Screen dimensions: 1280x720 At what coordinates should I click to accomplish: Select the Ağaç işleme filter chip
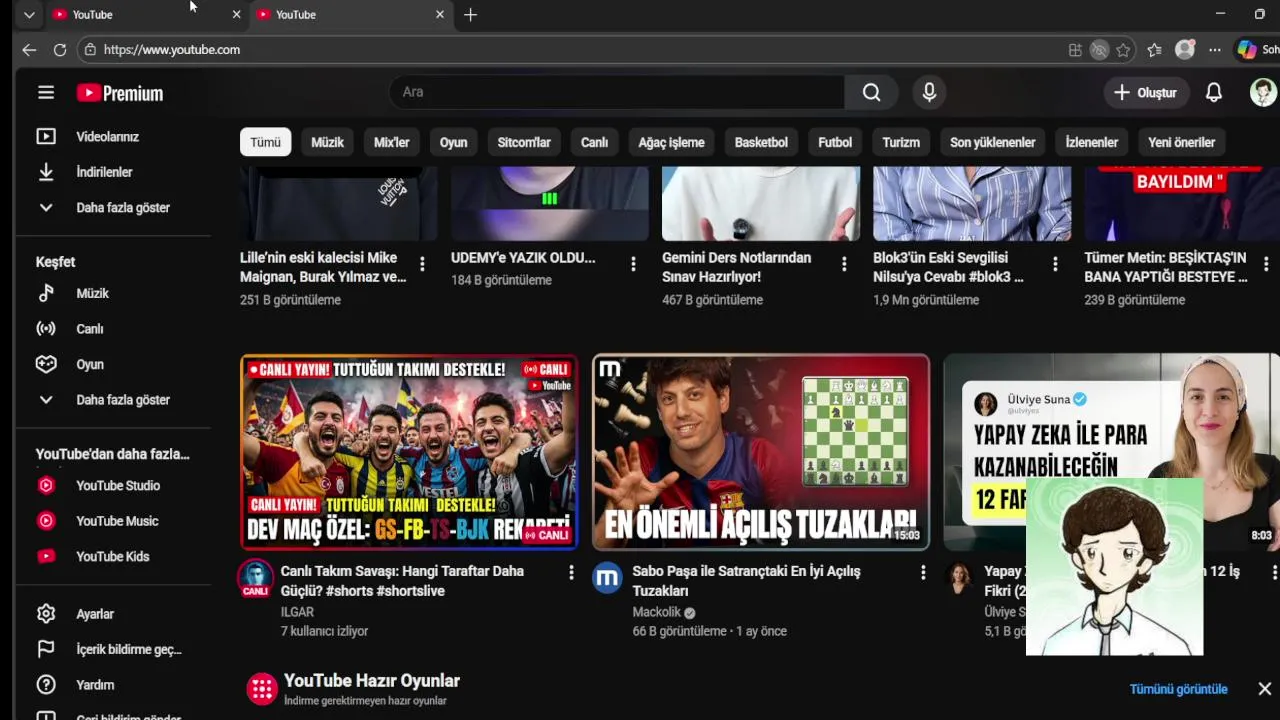[671, 142]
